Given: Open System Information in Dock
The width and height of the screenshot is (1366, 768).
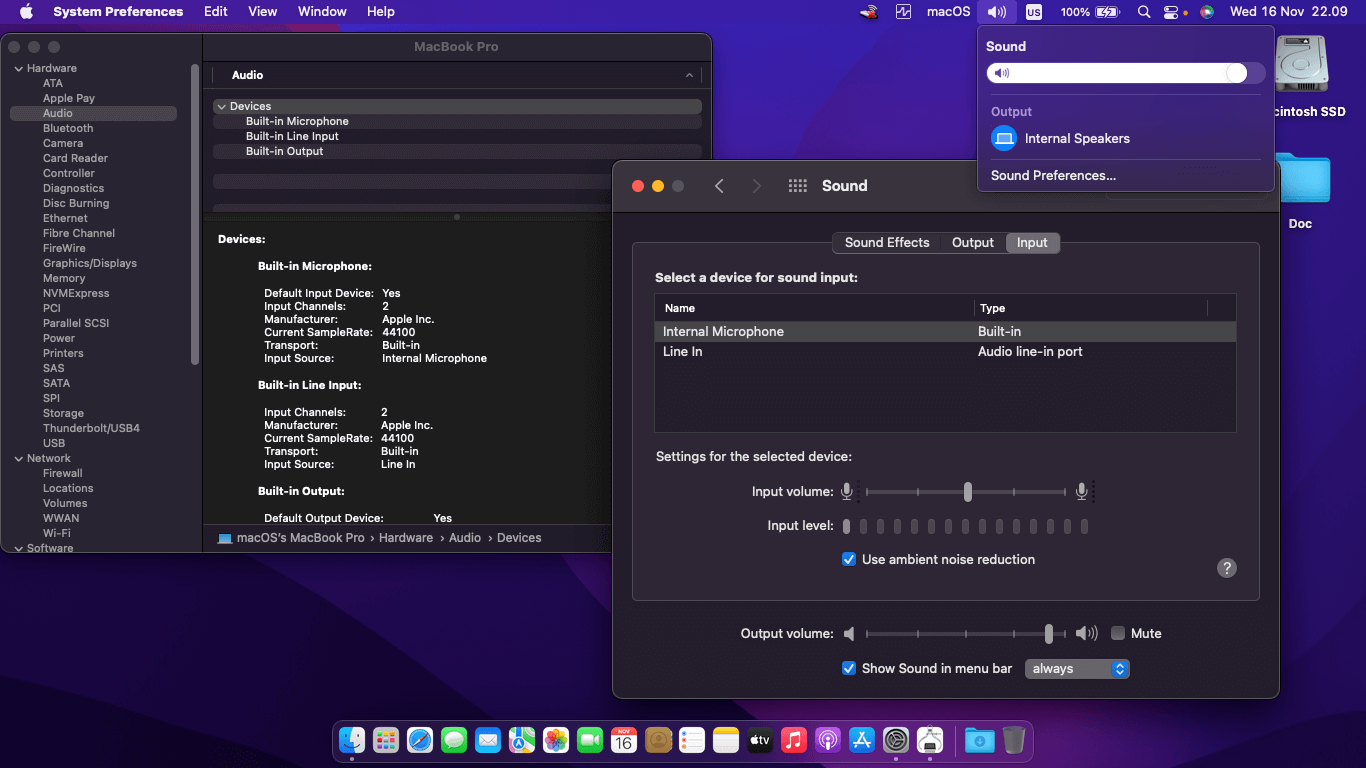Looking at the screenshot, I should (x=930, y=740).
